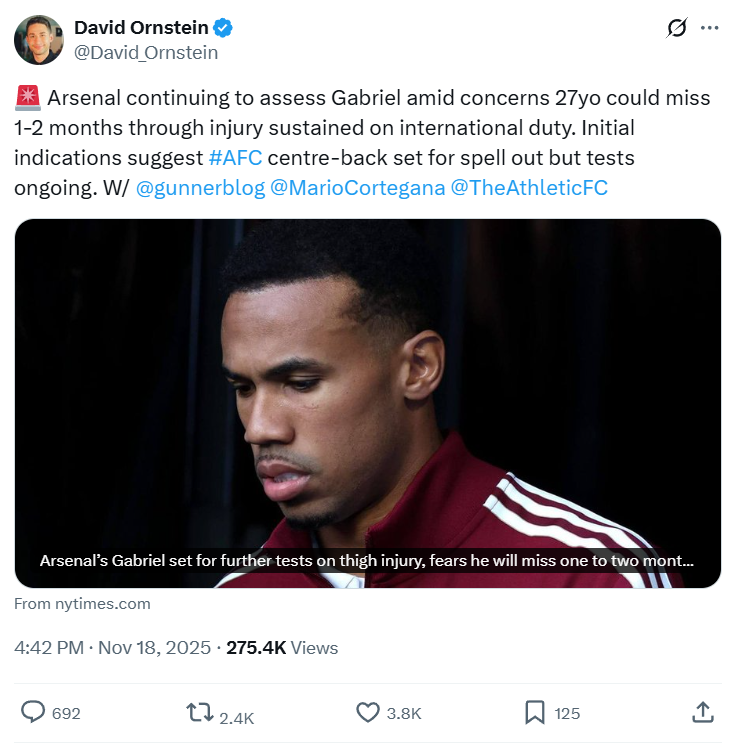Click the 'From nytimes.com' source link
The height and width of the screenshot is (750, 739).
pyautogui.click(x=83, y=603)
